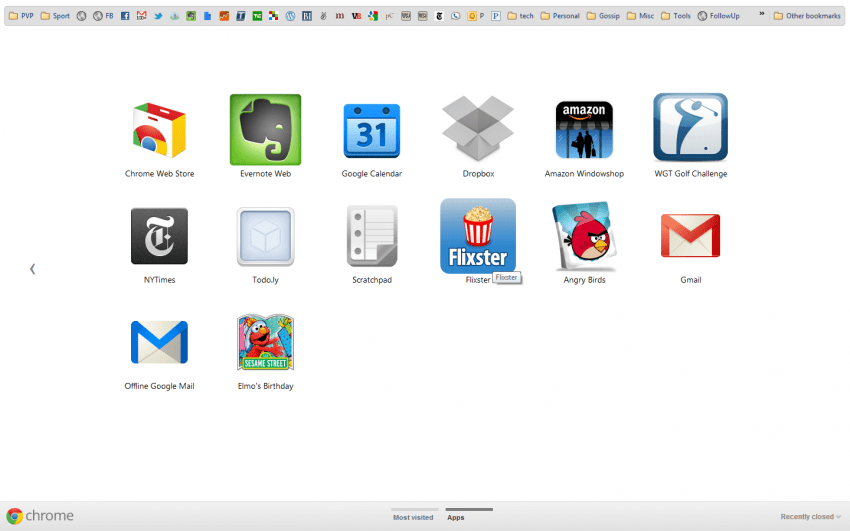Image resolution: width=850 pixels, height=531 pixels.
Task: Launch Elmo's Birthday app
Action: click(266, 342)
